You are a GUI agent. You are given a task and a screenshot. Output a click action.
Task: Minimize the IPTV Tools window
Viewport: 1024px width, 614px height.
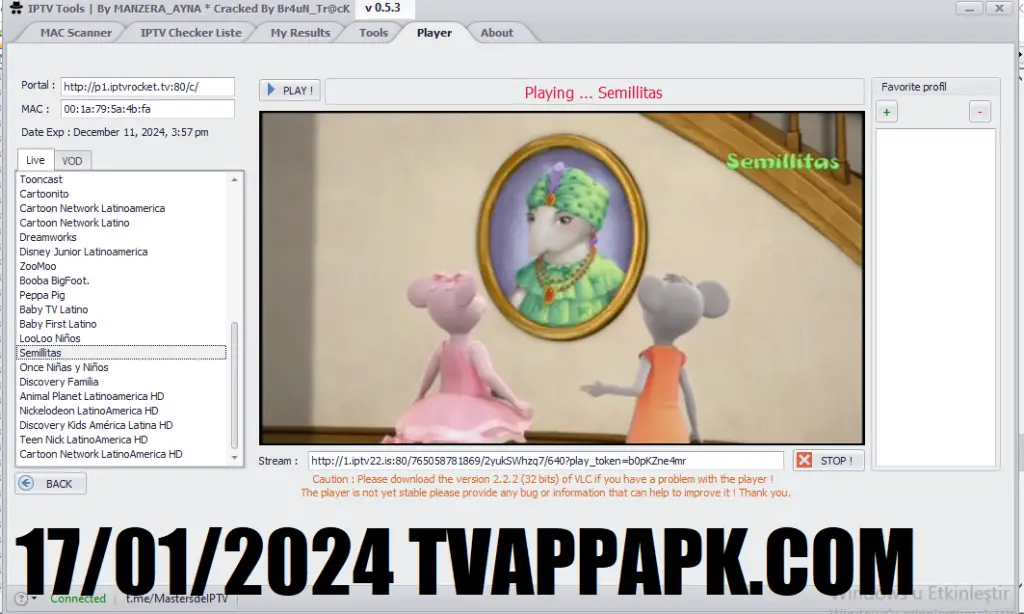969,8
